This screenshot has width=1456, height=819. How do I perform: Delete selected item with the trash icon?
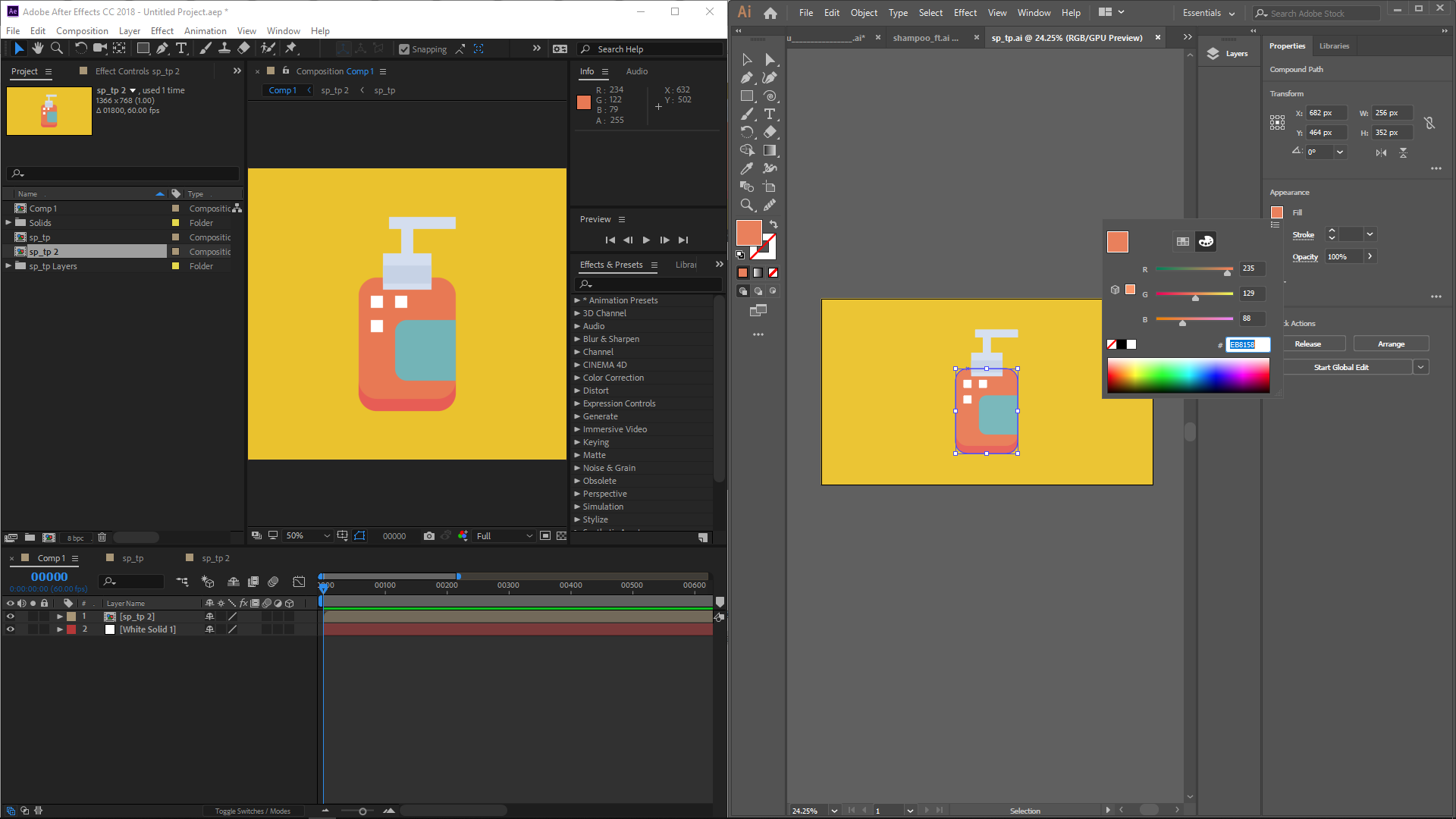[x=102, y=537]
